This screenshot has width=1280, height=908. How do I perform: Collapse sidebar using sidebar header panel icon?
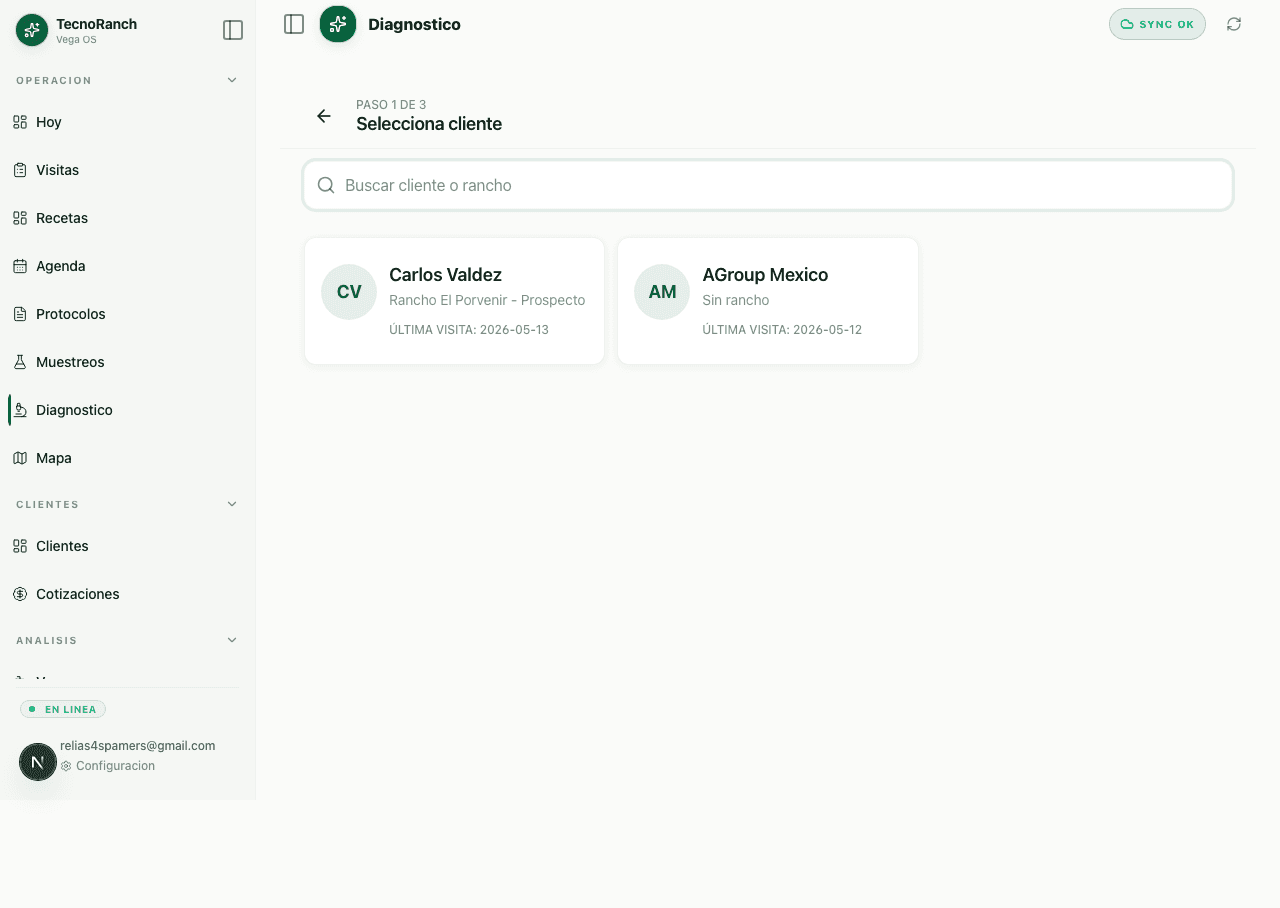click(233, 30)
